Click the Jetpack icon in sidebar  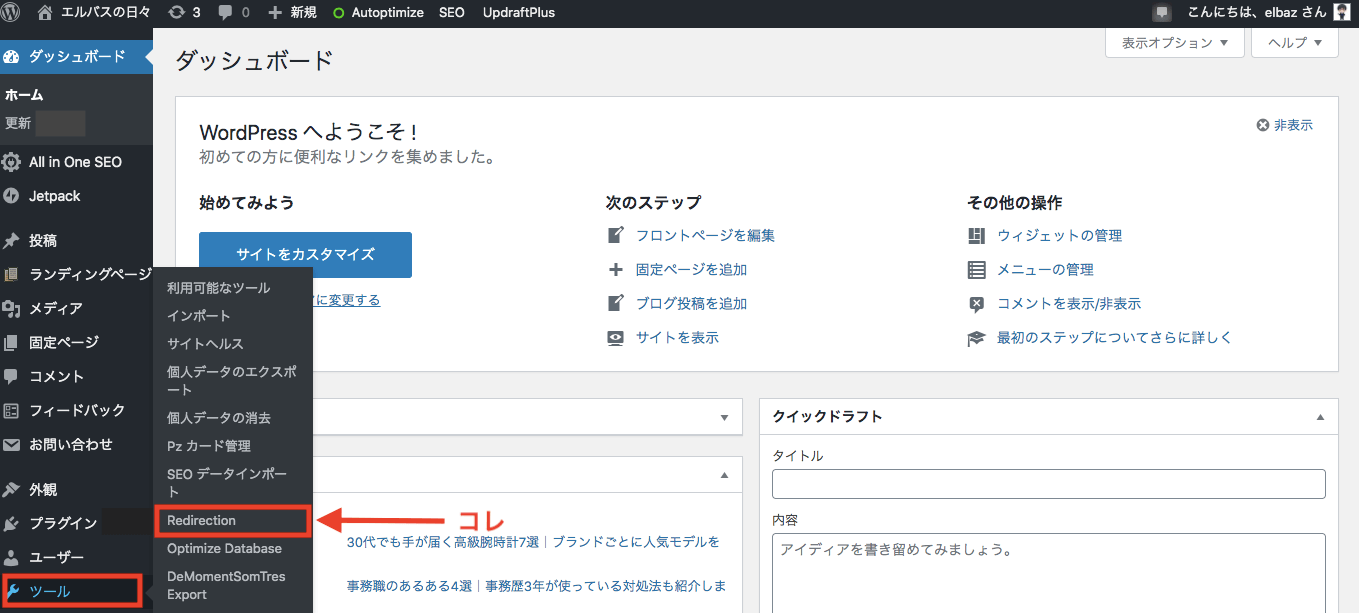(x=12, y=196)
